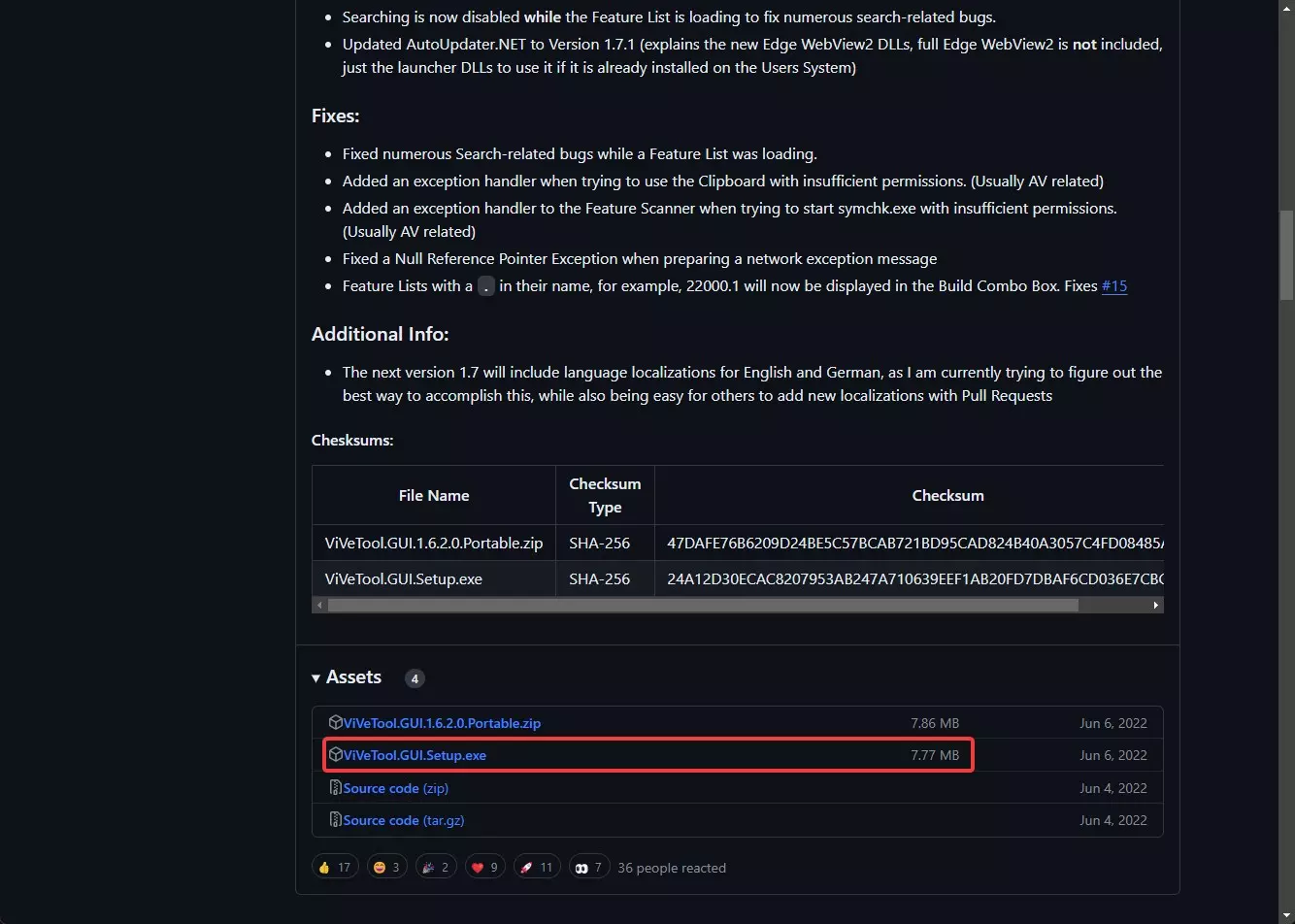Toggle the hooray party reaction with 2
This screenshot has height=924, width=1295.
point(436,867)
